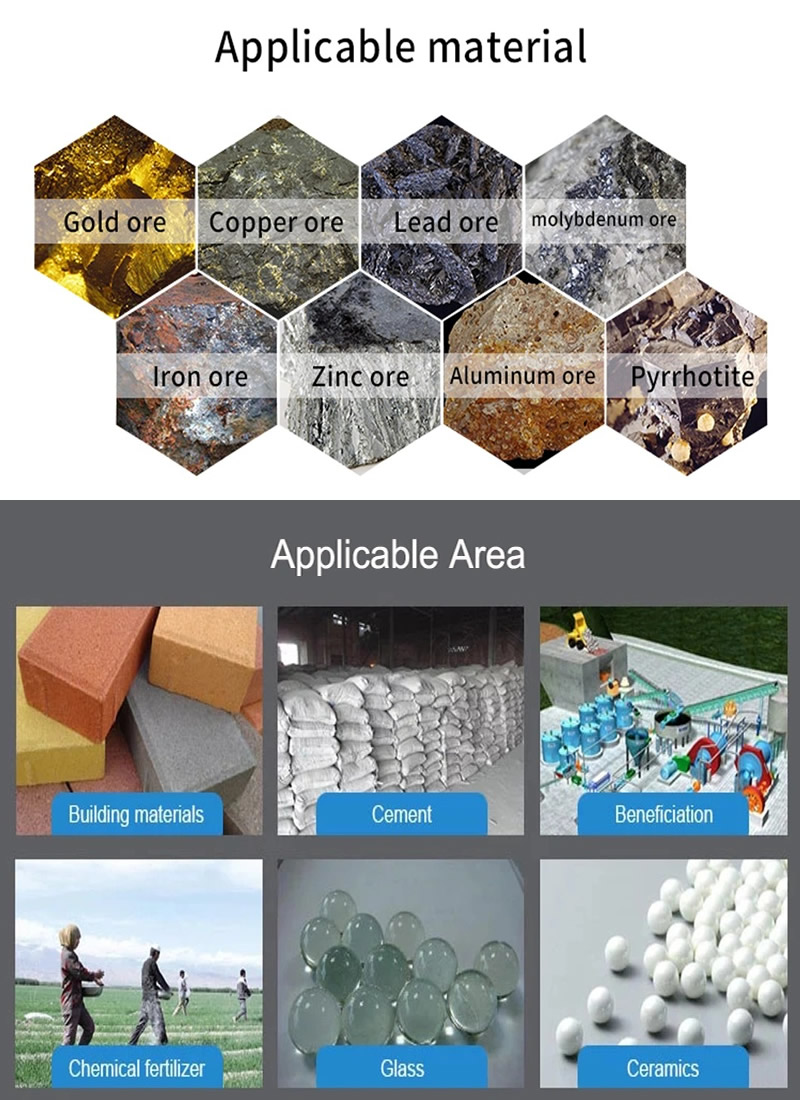Image resolution: width=800 pixels, height=1100 pixels.
Task: Open the Chemical fertilizer label
Action: point(137,1067)
